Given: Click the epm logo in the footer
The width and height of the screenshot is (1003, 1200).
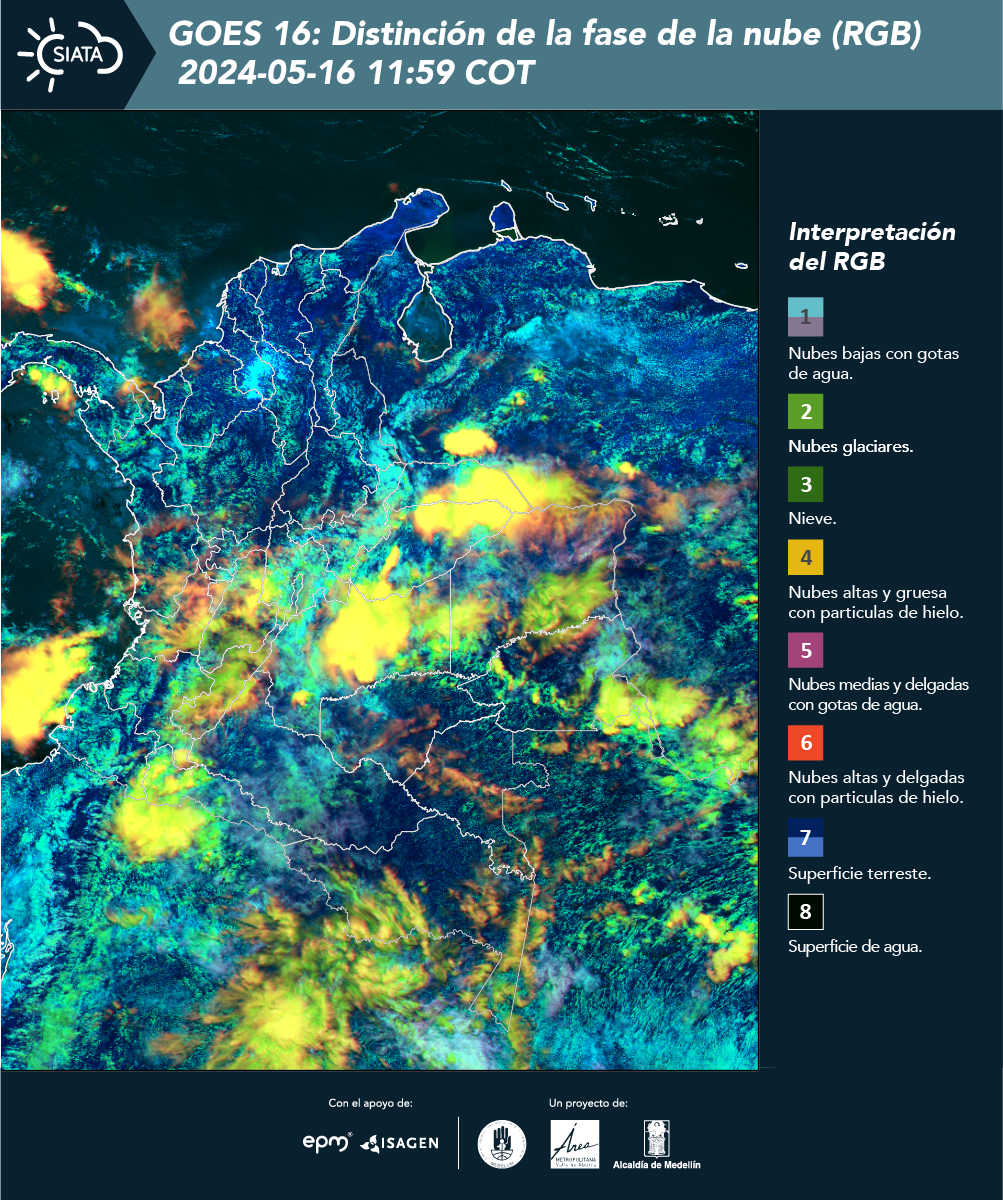Looking at the screenshot, I should (x=328, y=1142).
